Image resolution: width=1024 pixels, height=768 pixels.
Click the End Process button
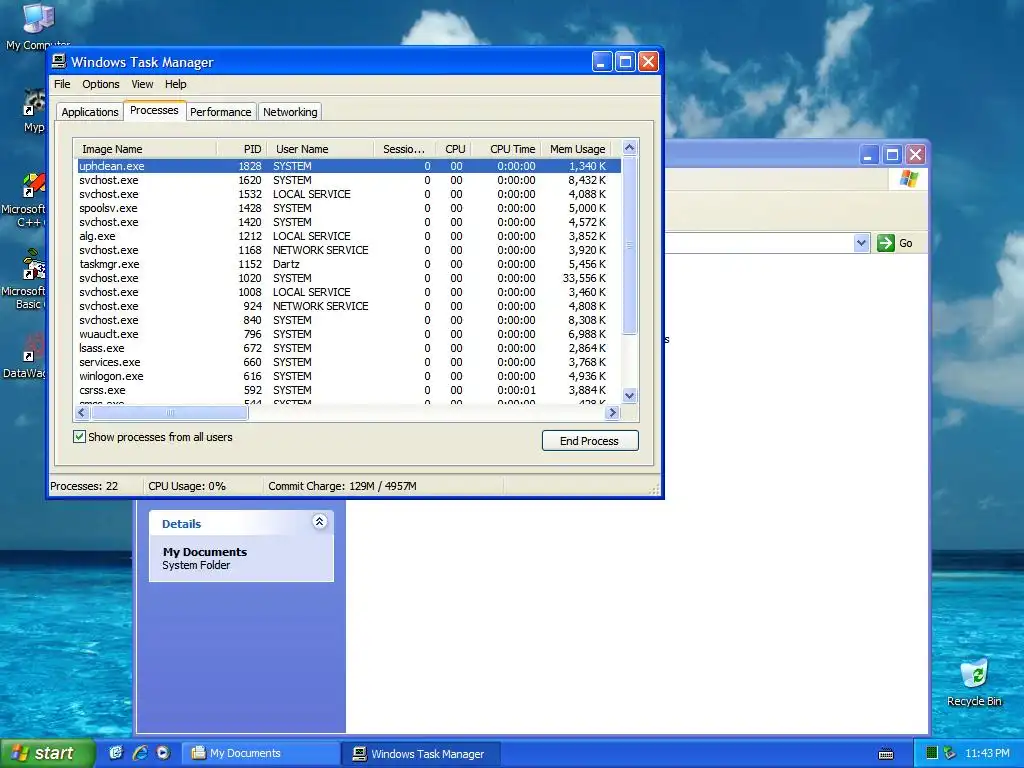pos(590,441)
